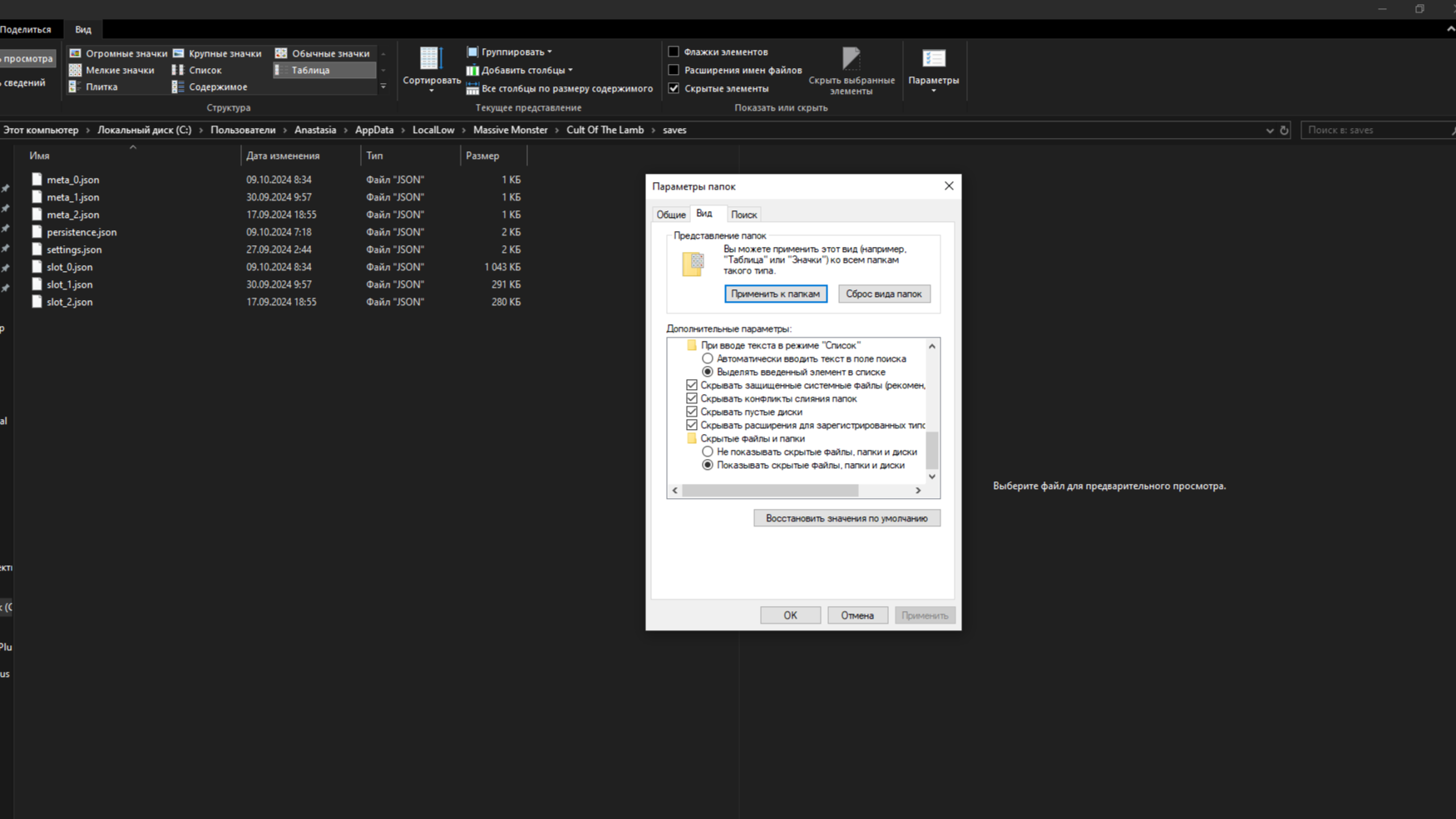This screenshot has width=1456, height=819.
Task: Uncheck Скрывать расширения для зарегистрированных типов
Action: pyautogui.click(x=692, y=425)
